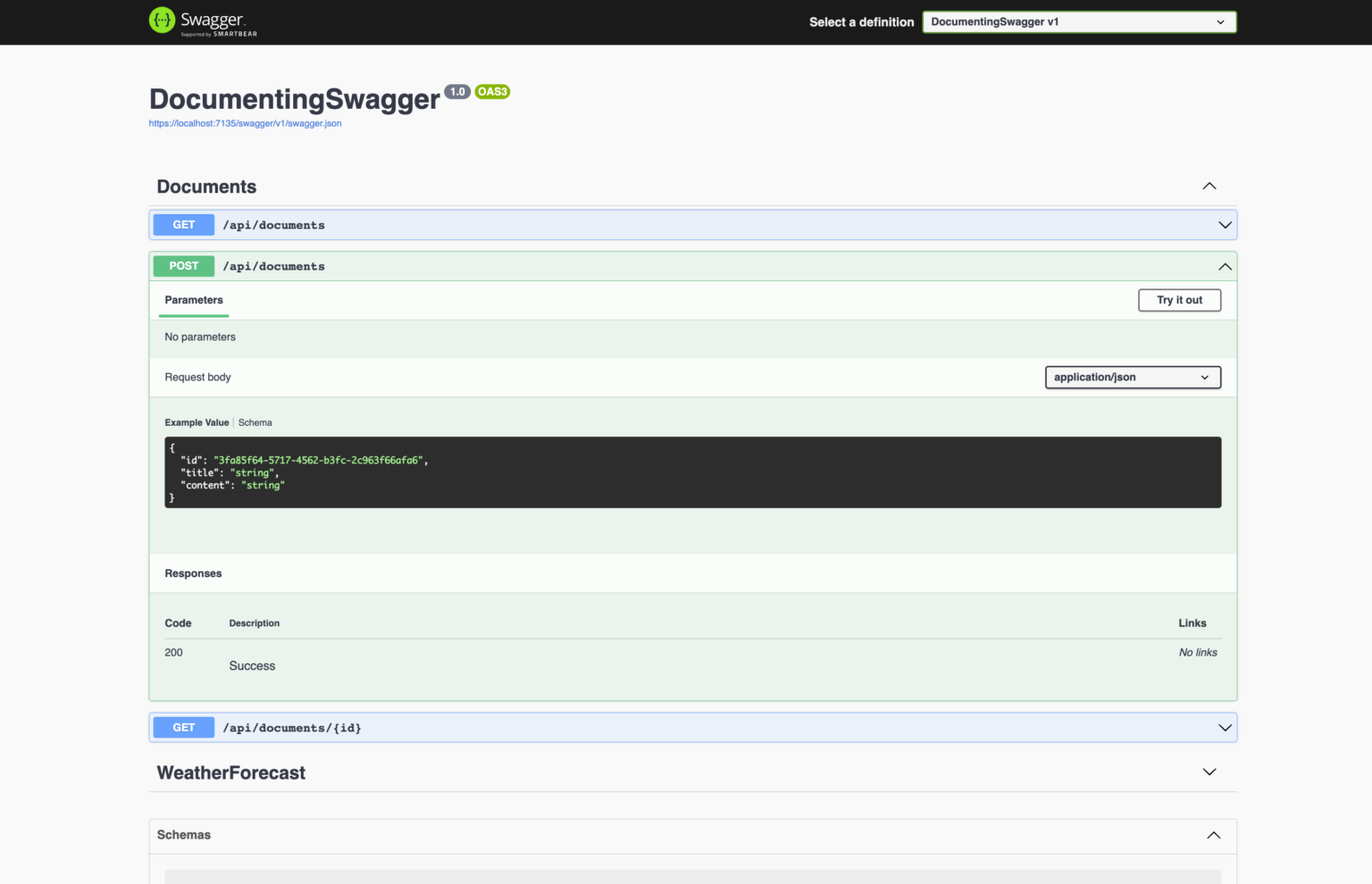
Task: Click the Try it out button
Action: (1179, 300)
